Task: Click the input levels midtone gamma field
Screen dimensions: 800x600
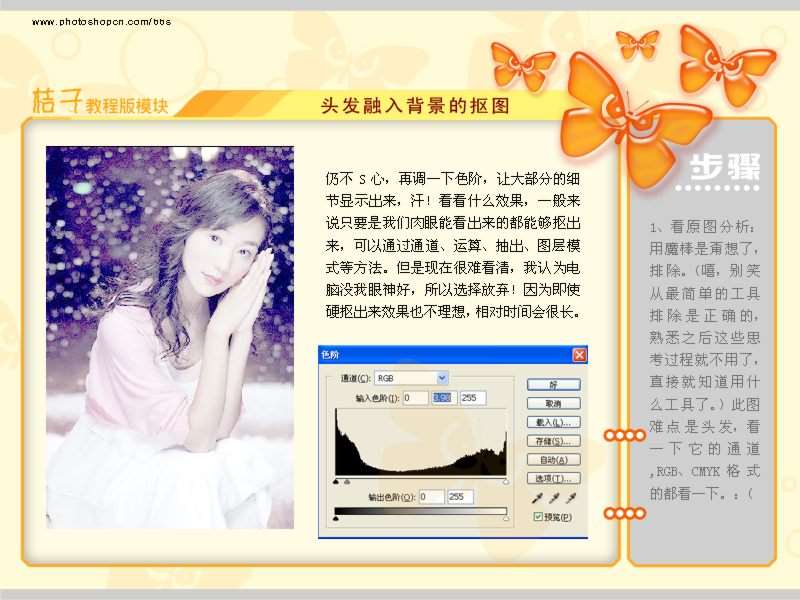Action: (x=443, y=398)
